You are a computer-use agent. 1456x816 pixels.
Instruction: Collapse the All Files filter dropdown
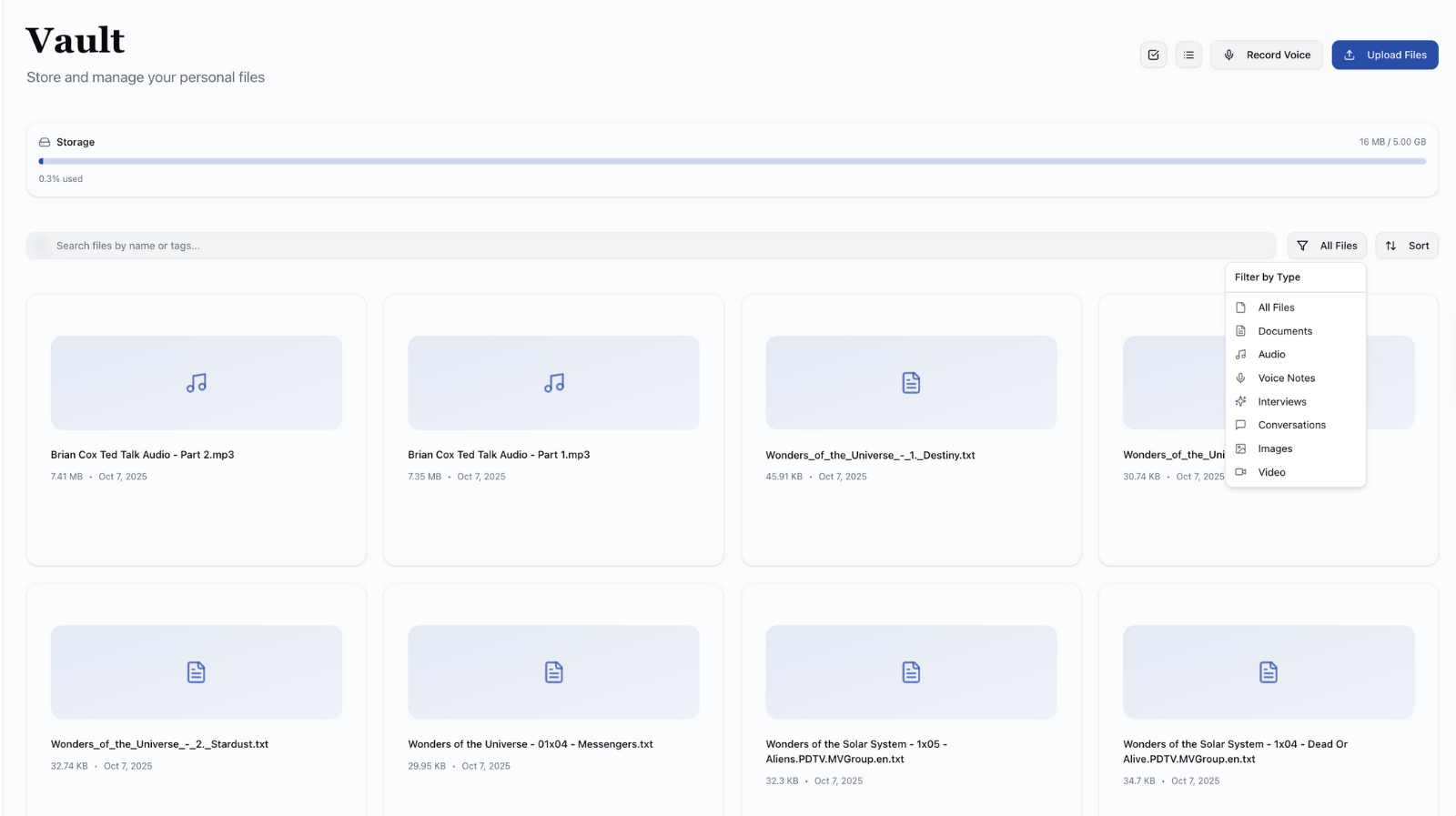pos(1326,246)
